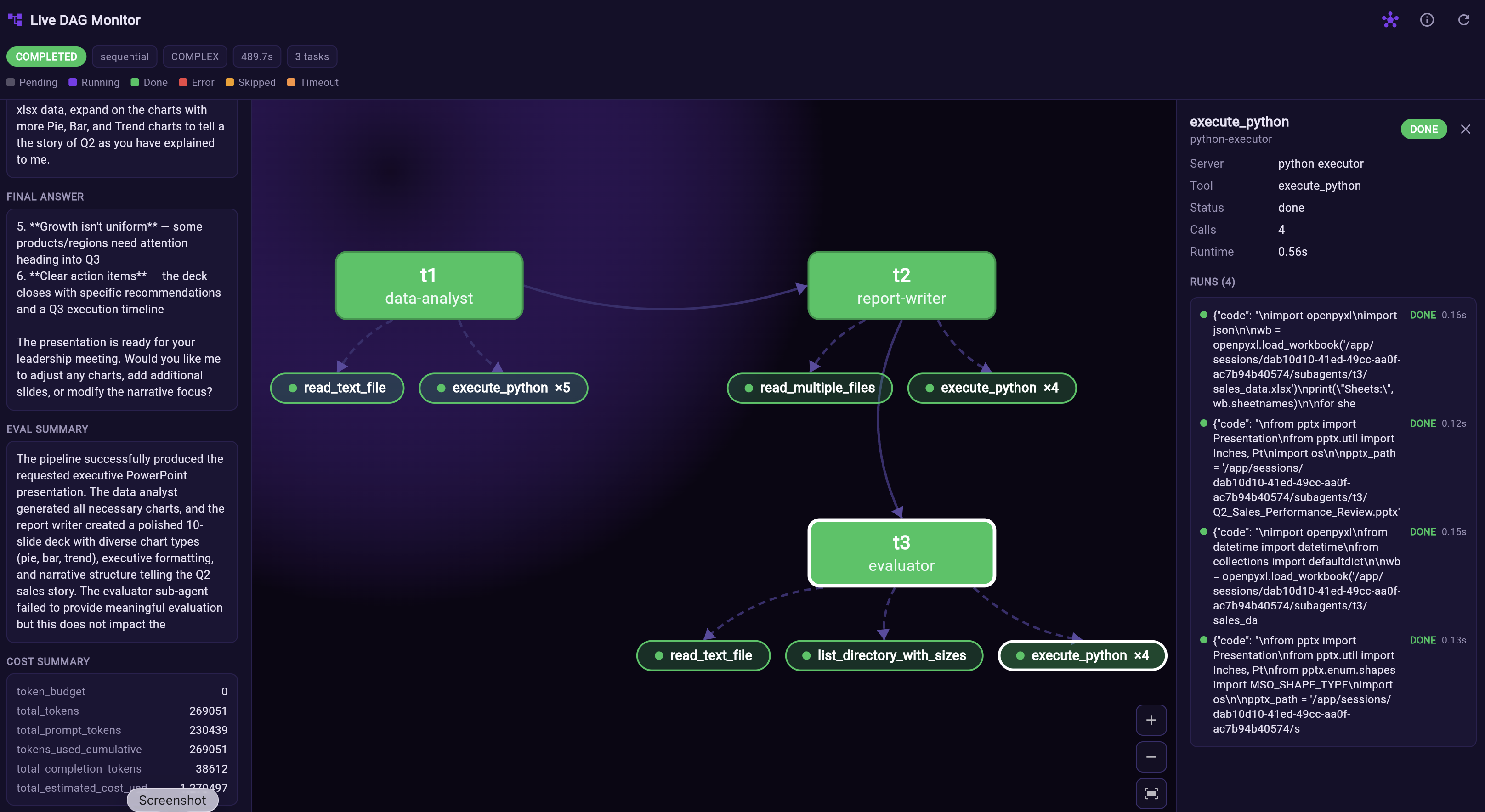Open the graph view icon in the header
This screenshot has width=1485, height=812.
(x=1390, y=20)
